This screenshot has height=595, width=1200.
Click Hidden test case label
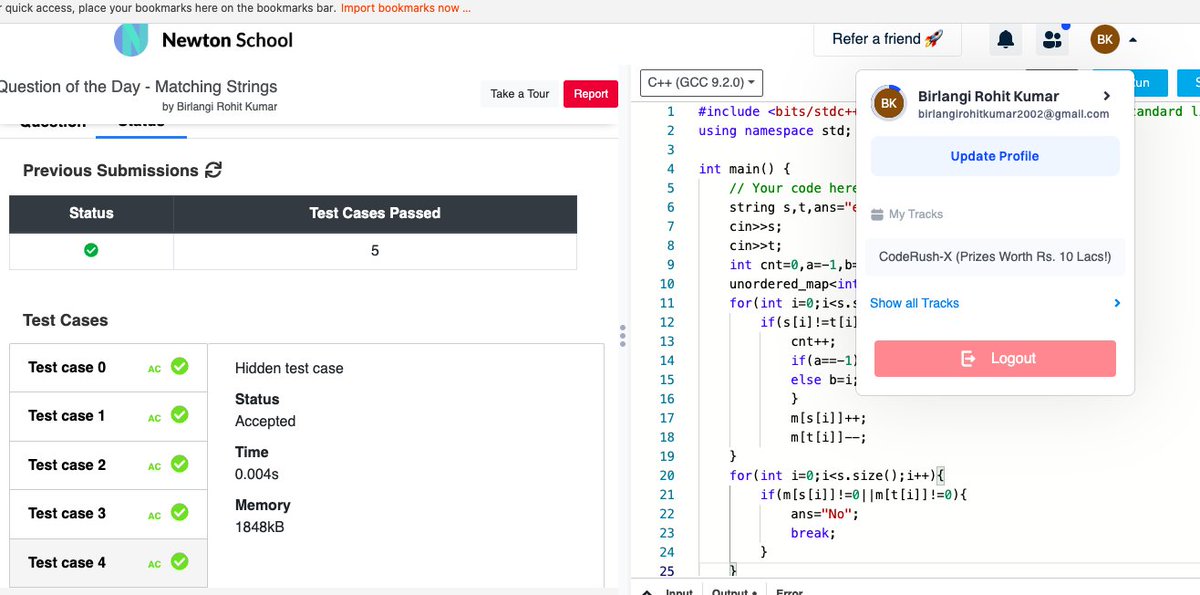[x=289, y=368]
